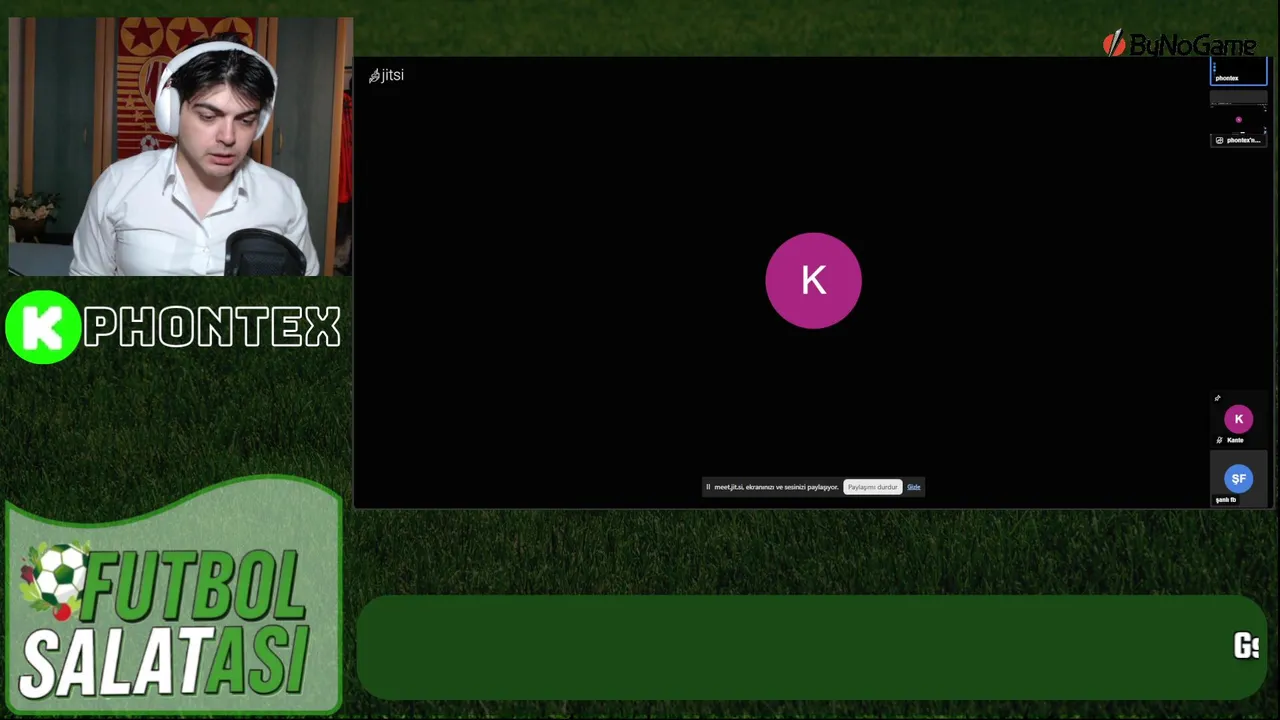This screenshot has height=720, width=1280.
Task: Click the large K avatar on stage
Action: [x=813, y=281]
